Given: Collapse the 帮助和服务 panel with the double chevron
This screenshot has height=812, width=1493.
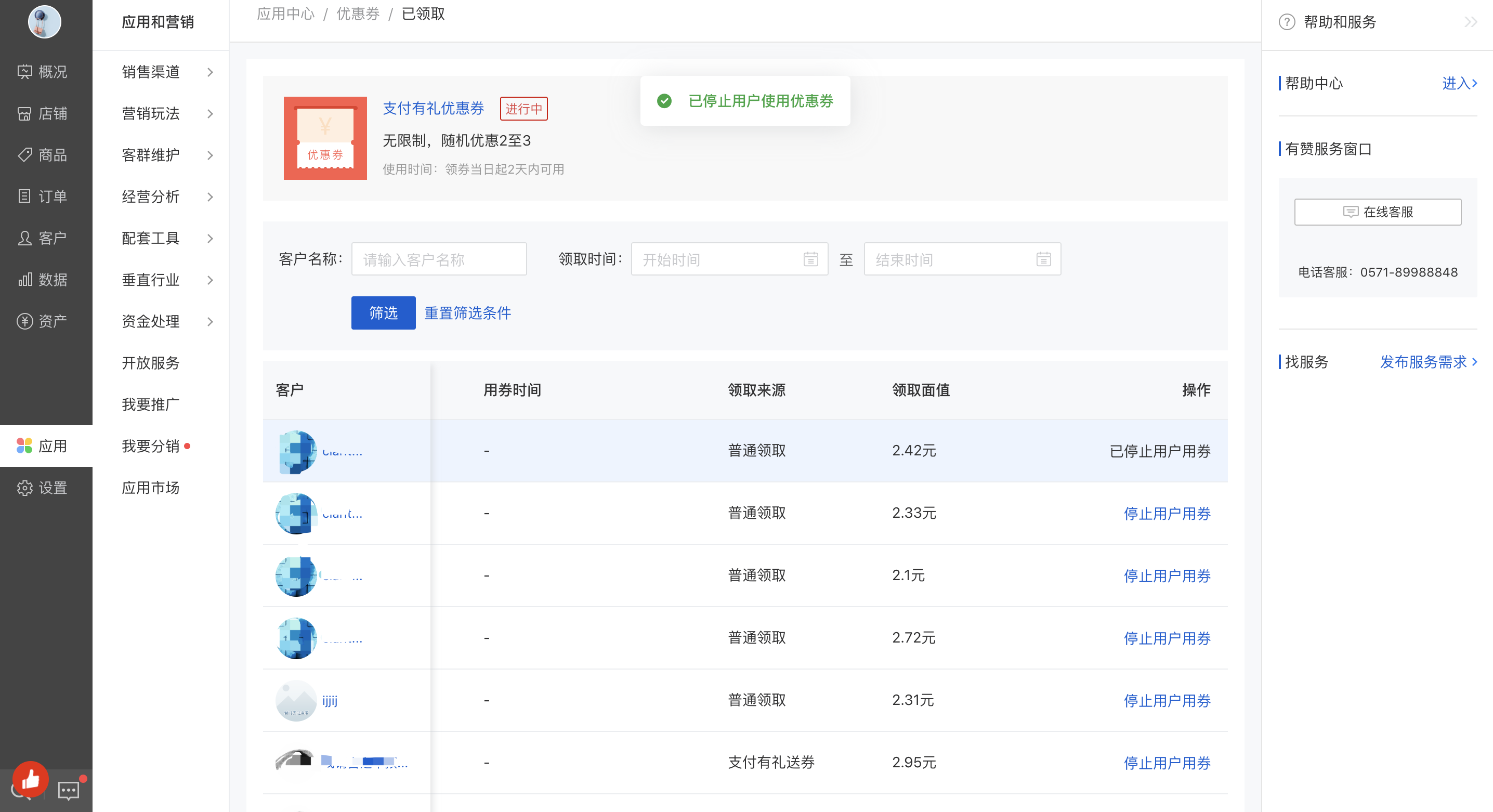Looking at the screenshot, I should coord(1471,22).
